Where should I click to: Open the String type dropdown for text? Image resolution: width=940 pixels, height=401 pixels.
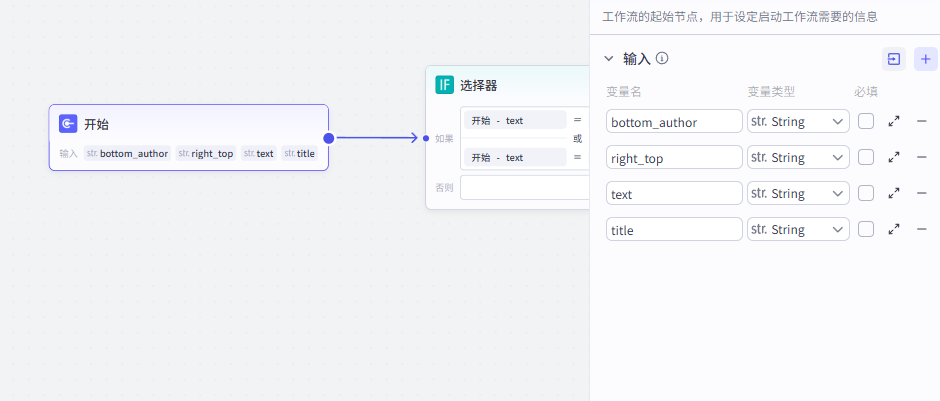(798, 193)
